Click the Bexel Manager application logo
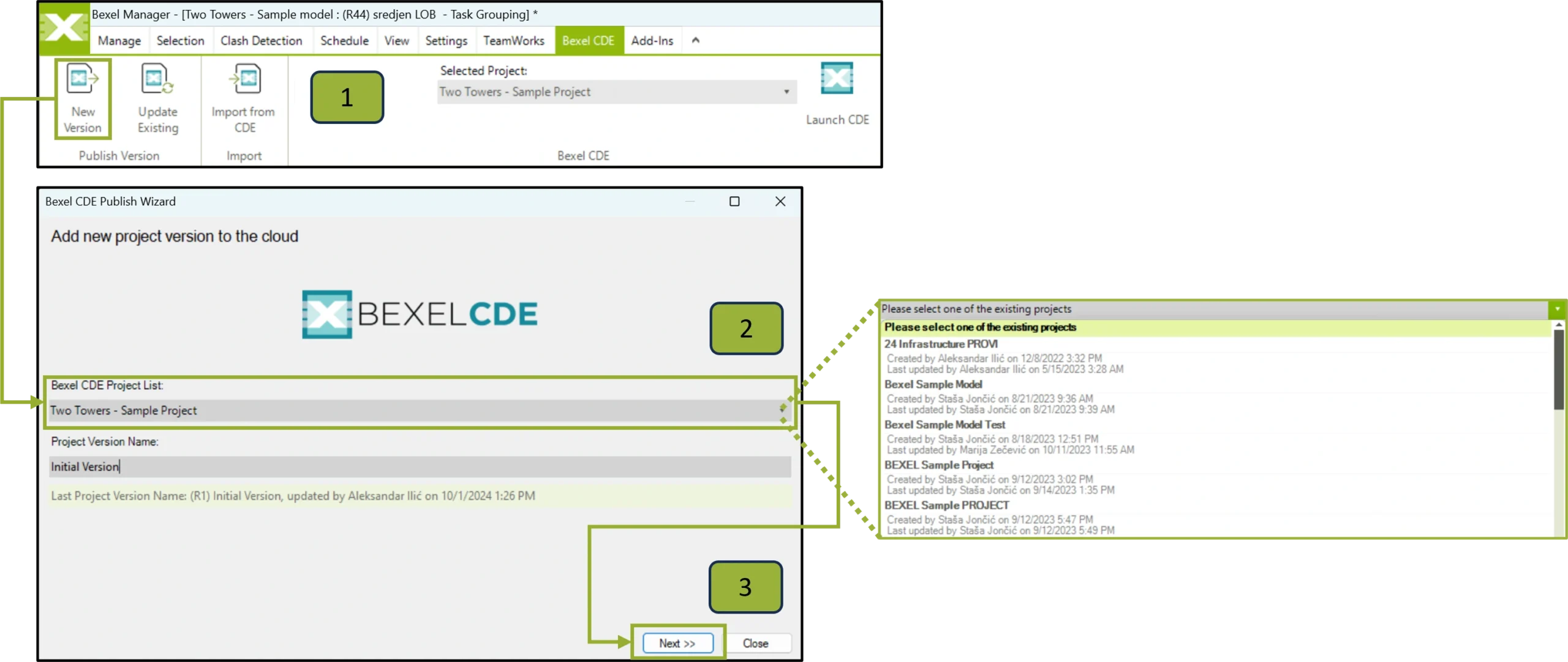The width and height of the screenshot is (1568, 662). [x=63, y=27]
